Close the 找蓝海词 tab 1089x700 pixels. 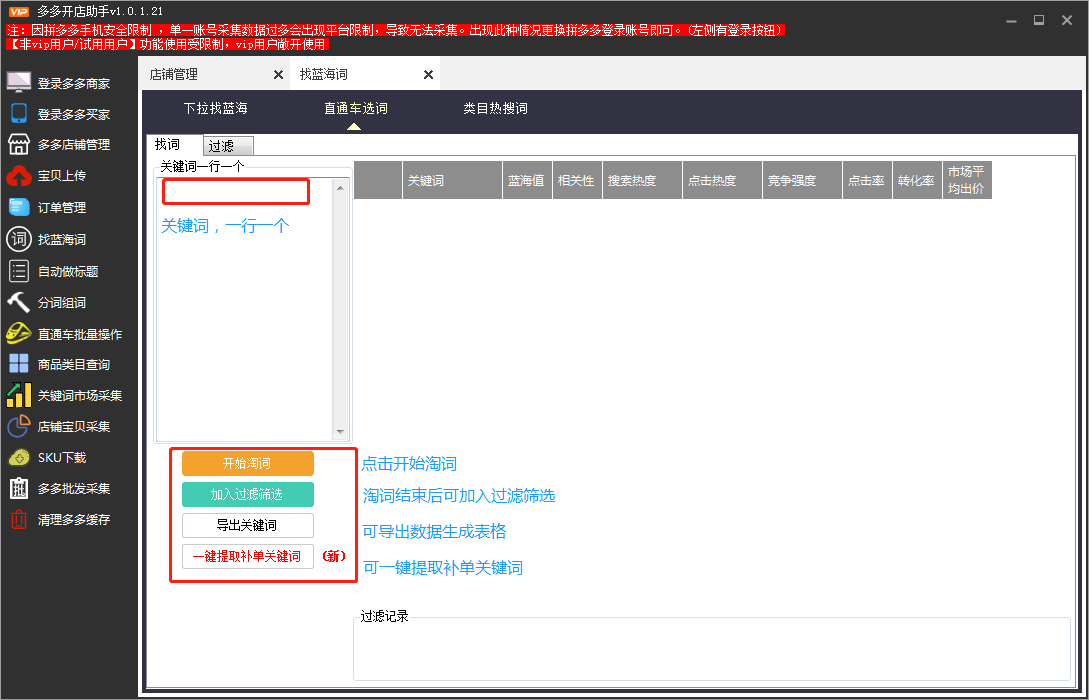[x=428, y=74]
